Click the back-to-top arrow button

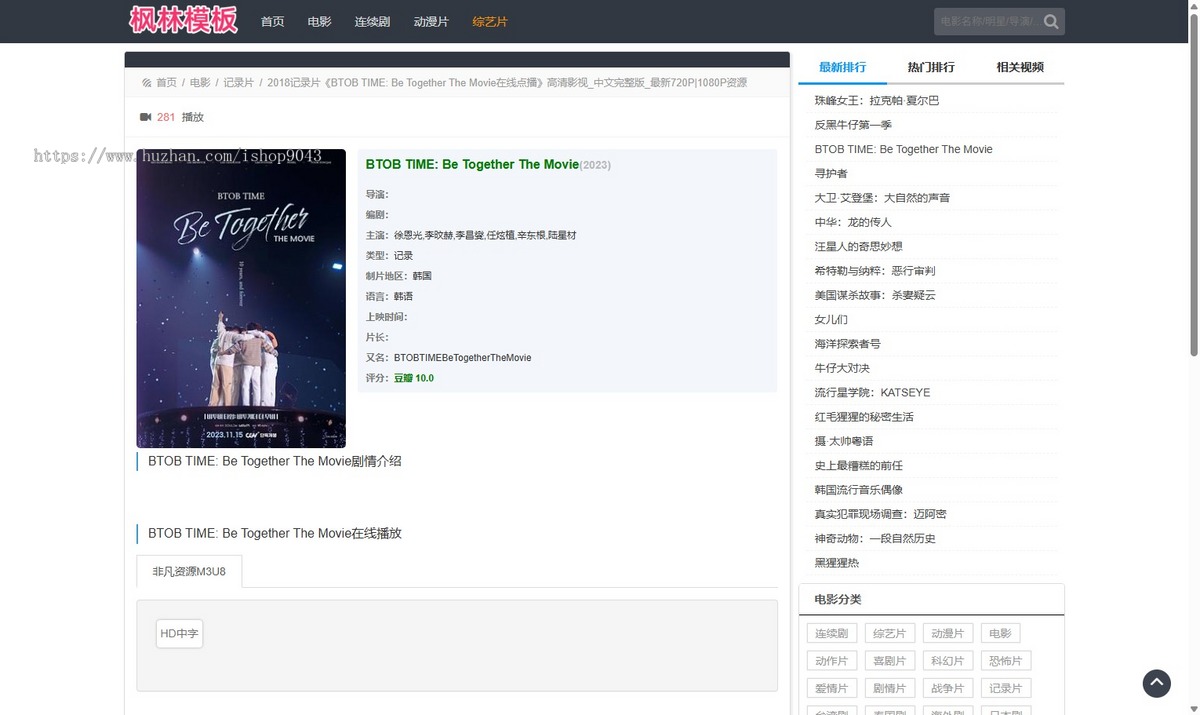point(1157,683)
